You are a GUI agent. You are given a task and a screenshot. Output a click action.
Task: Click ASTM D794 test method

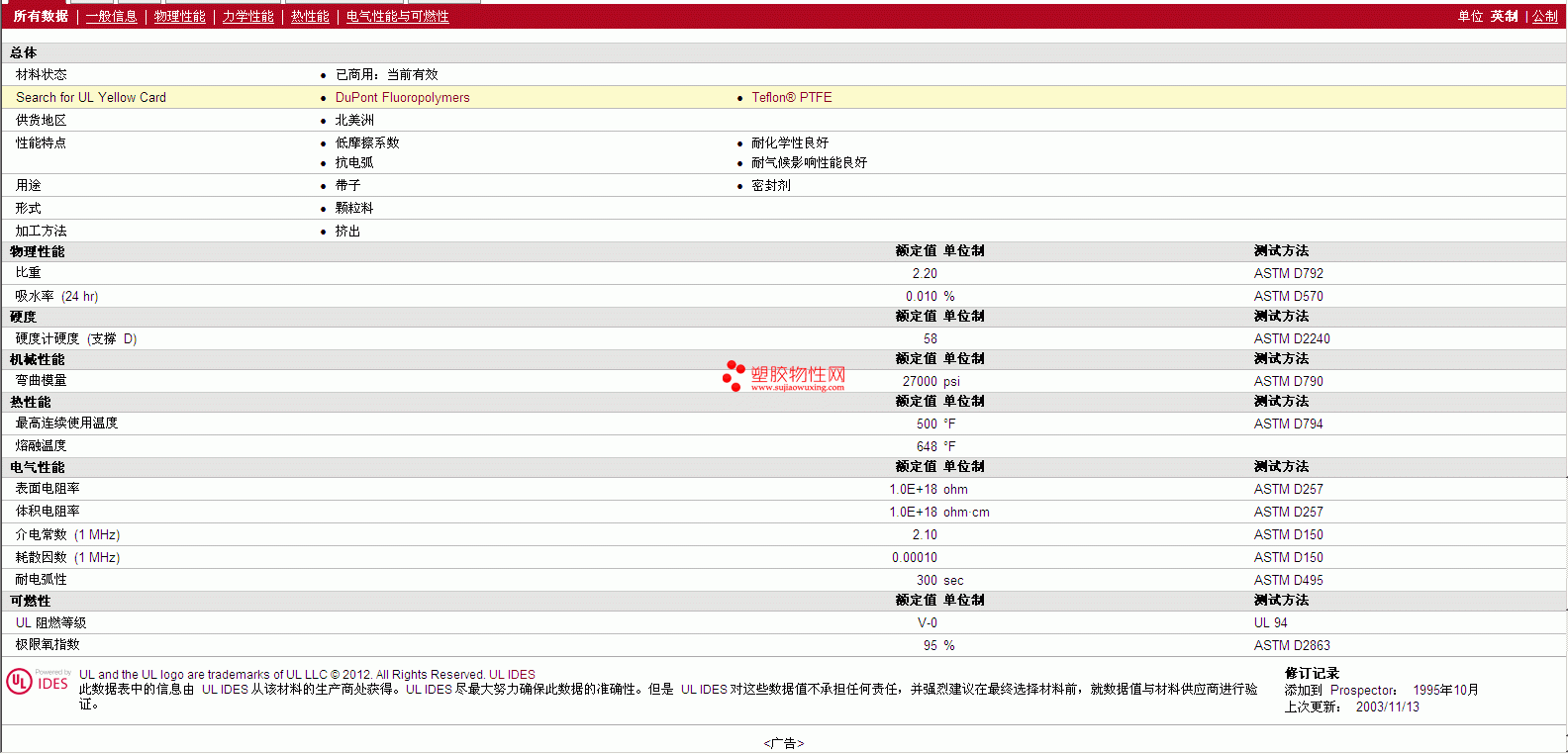click(x=1289, y=424)
